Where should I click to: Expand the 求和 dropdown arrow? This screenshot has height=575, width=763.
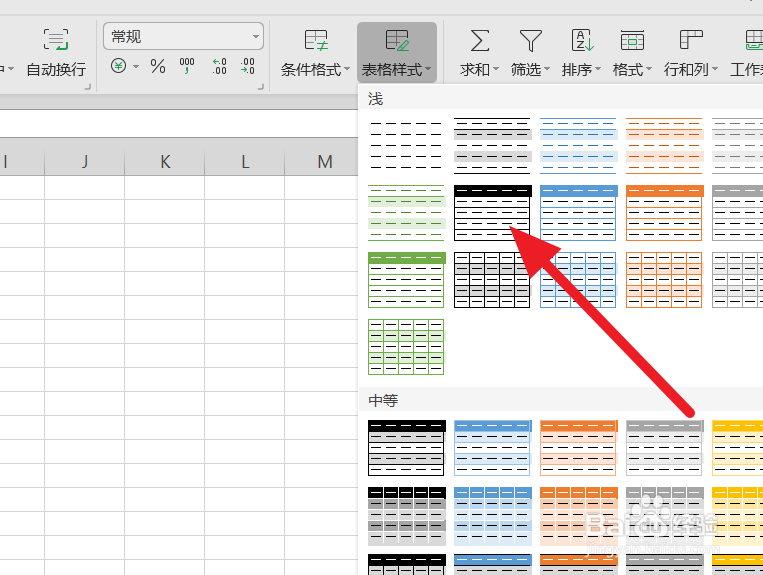coord(496,69)
